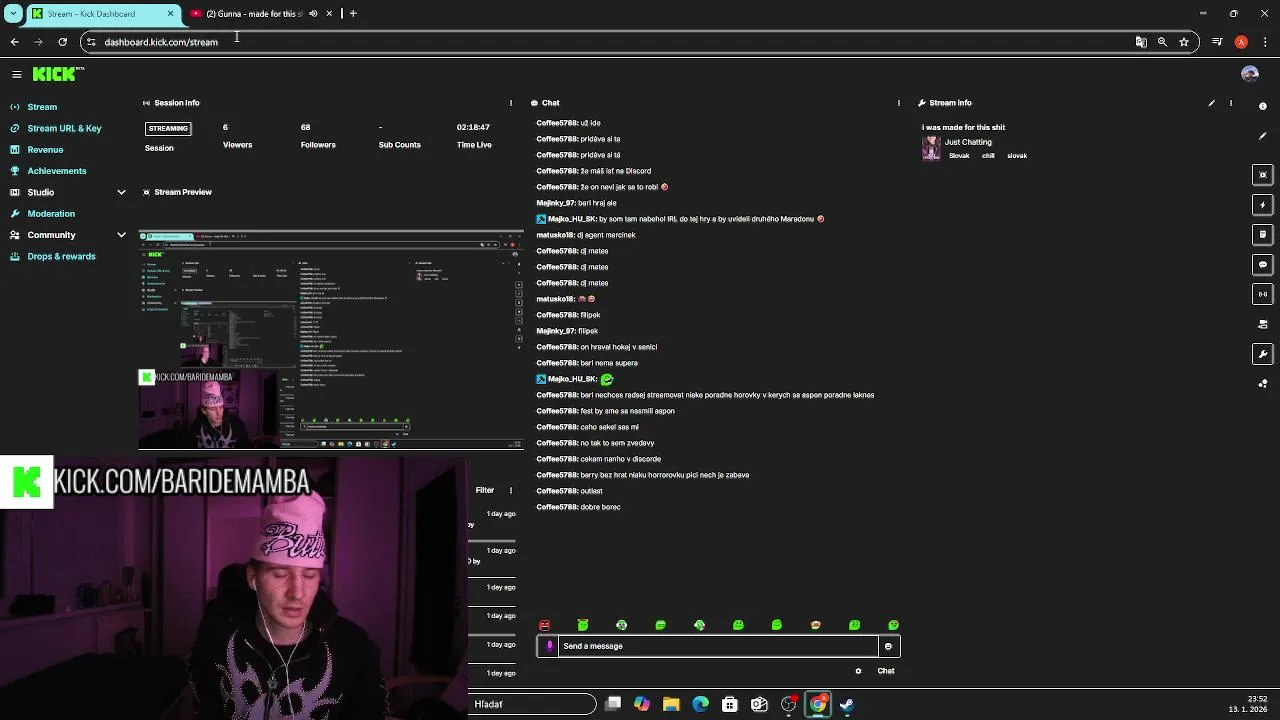Toggle the chat-bubble widget in the right bar

[1263, 265]
